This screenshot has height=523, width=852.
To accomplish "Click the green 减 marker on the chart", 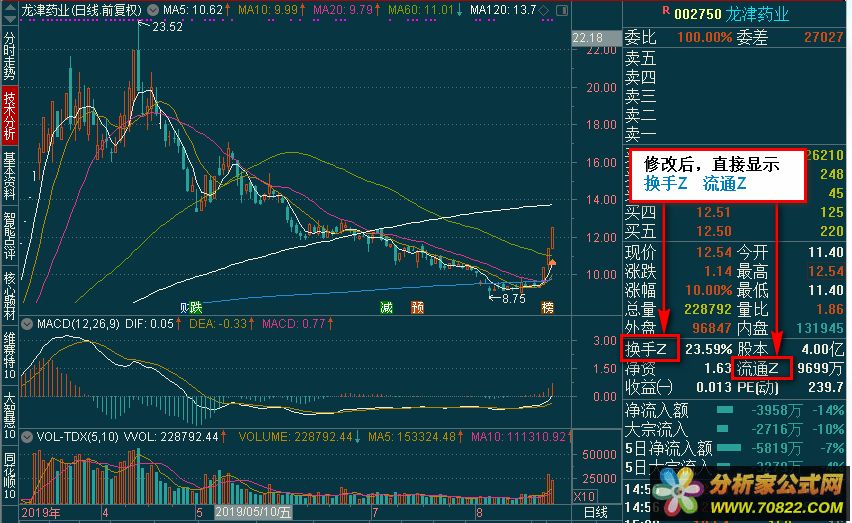I will (x=386, y=308).
